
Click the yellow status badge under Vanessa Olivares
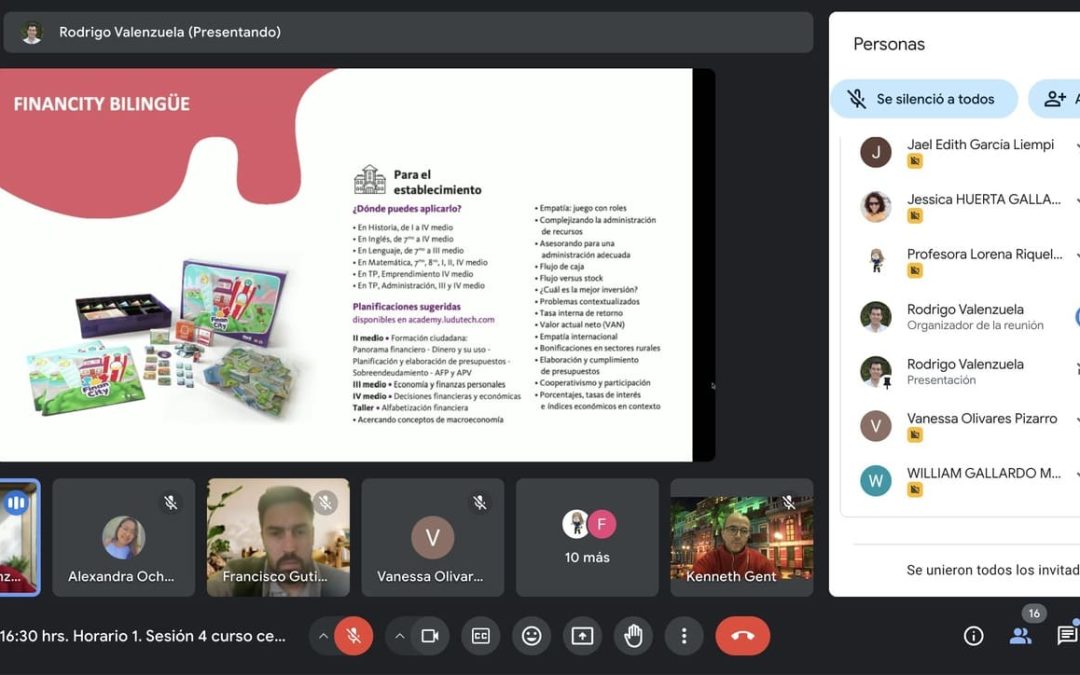pyautogui.click(x=915, y=435)
